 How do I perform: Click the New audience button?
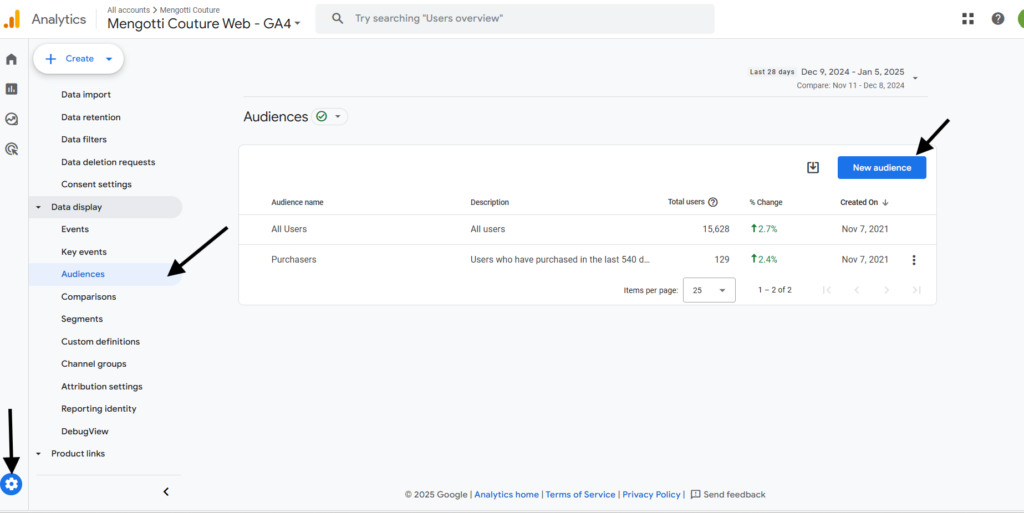point(882,168)
